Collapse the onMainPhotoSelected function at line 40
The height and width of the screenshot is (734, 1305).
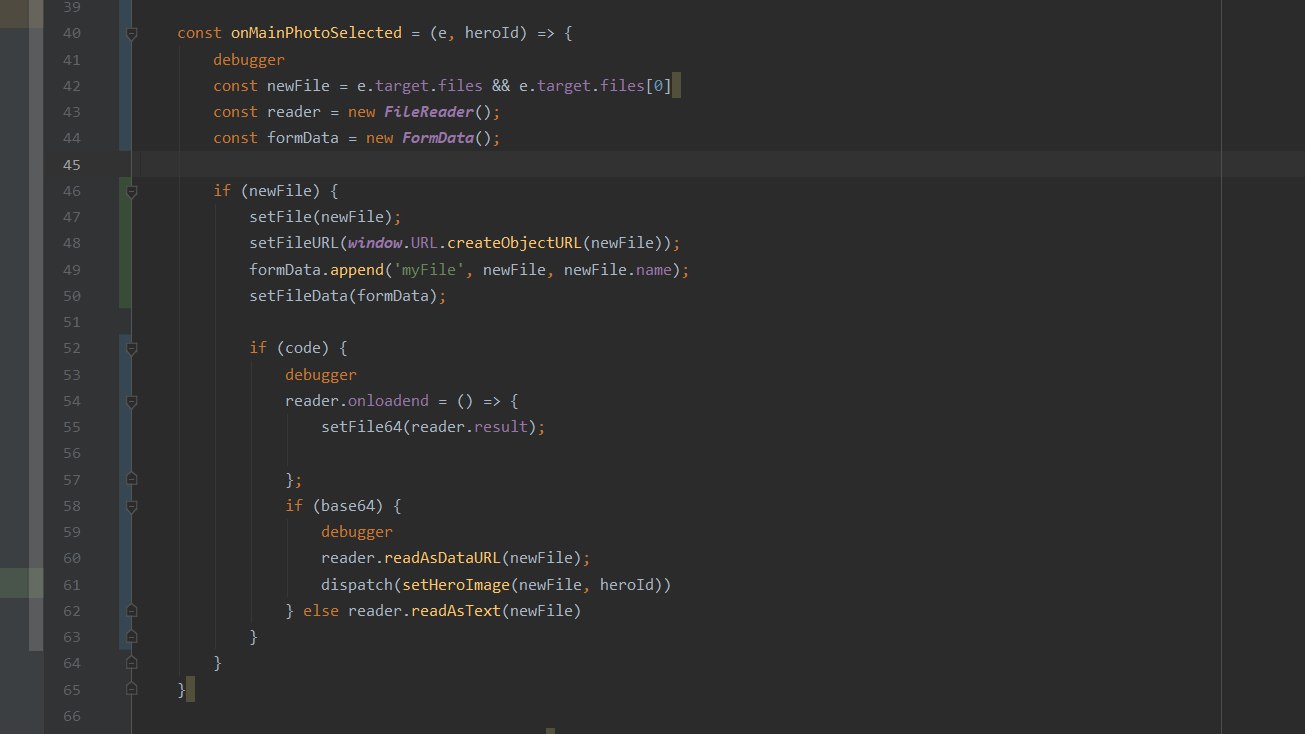click(x=131, y=34)
